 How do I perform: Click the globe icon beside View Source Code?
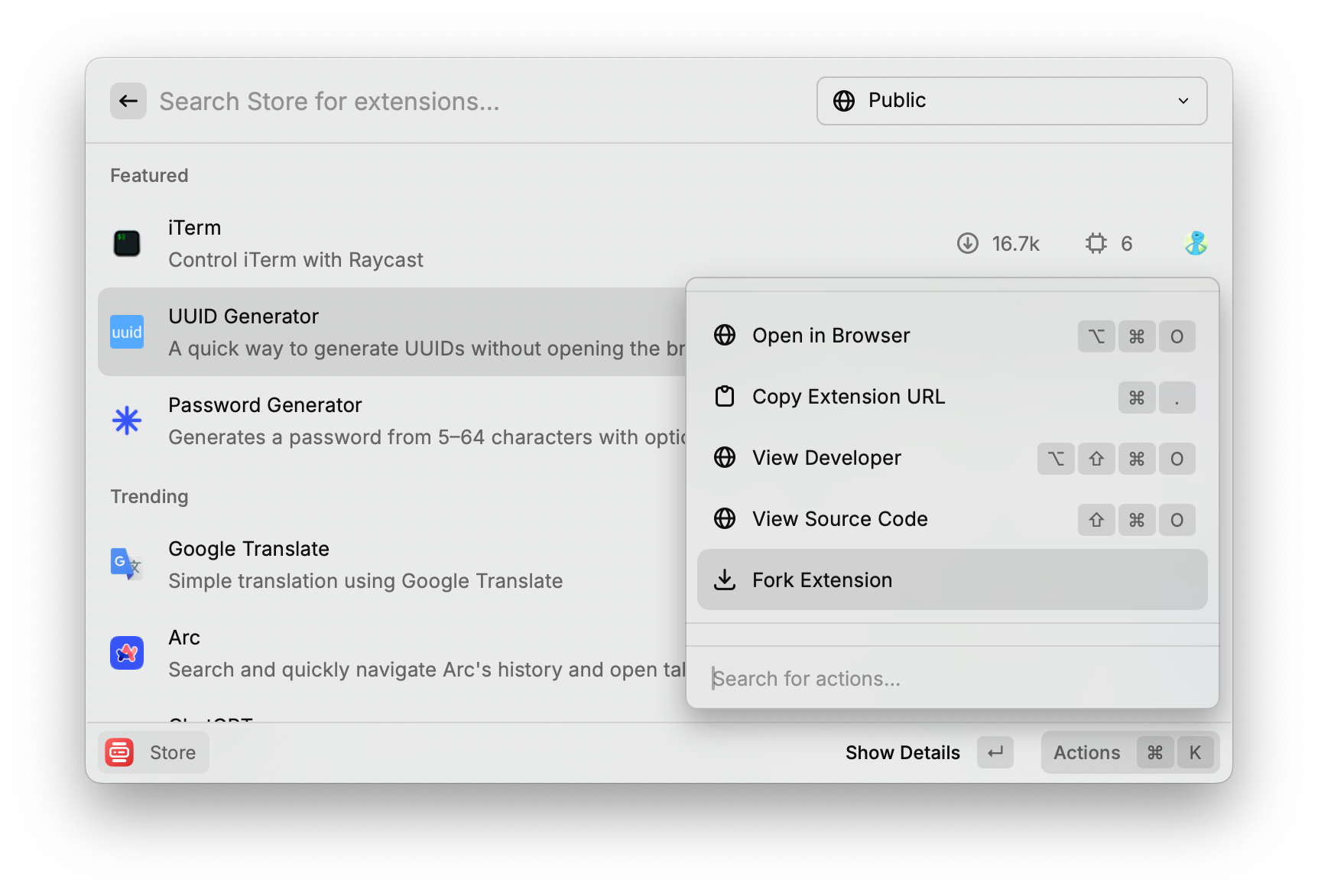coord(725,518)
